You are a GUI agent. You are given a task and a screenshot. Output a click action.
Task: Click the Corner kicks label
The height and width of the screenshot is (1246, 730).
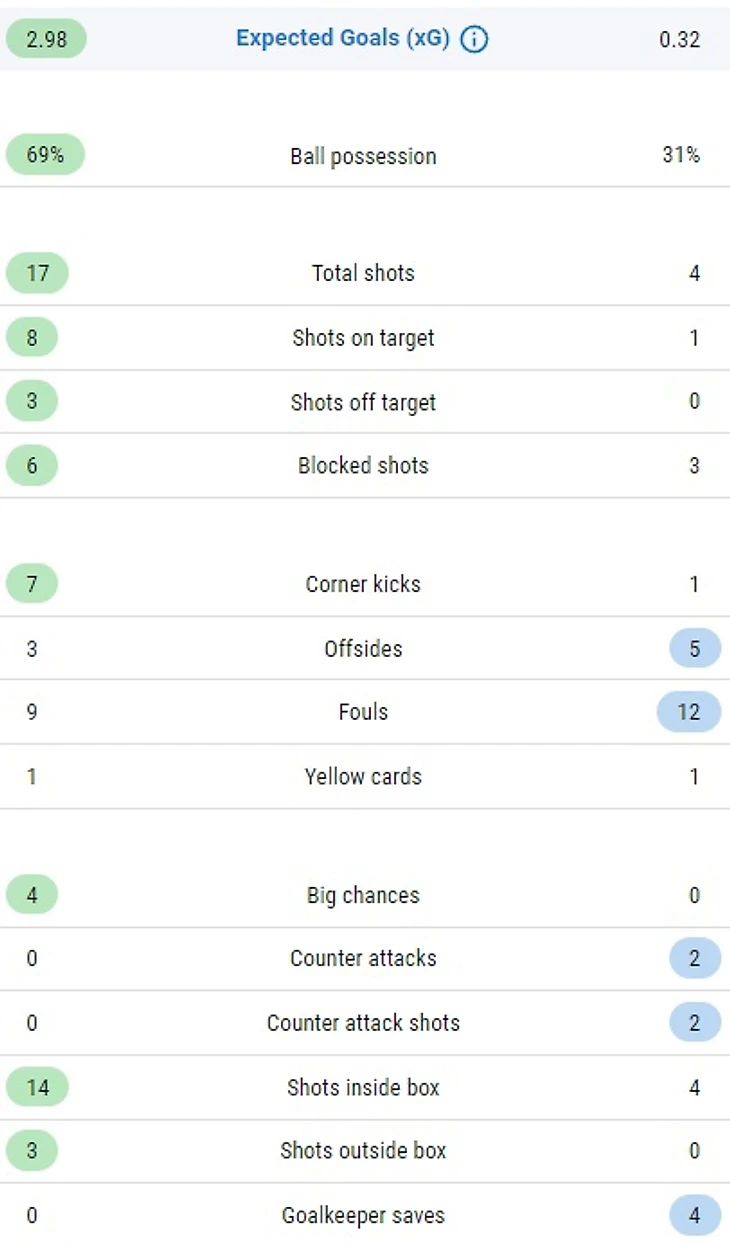click(363, 584)
